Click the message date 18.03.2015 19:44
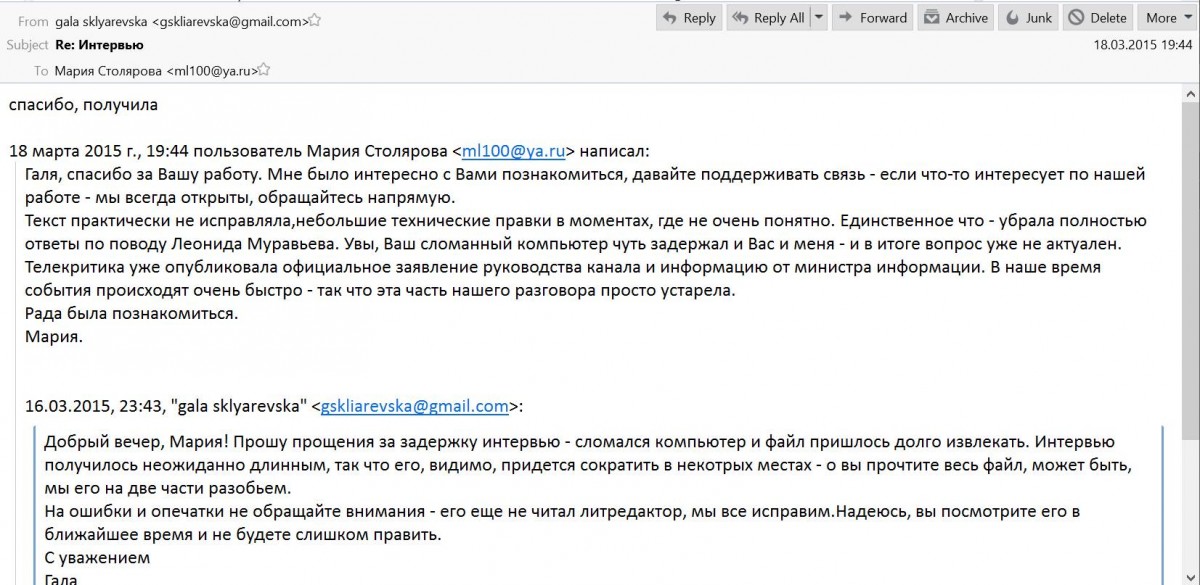 pyautogui.click(x=1143, y=45)
